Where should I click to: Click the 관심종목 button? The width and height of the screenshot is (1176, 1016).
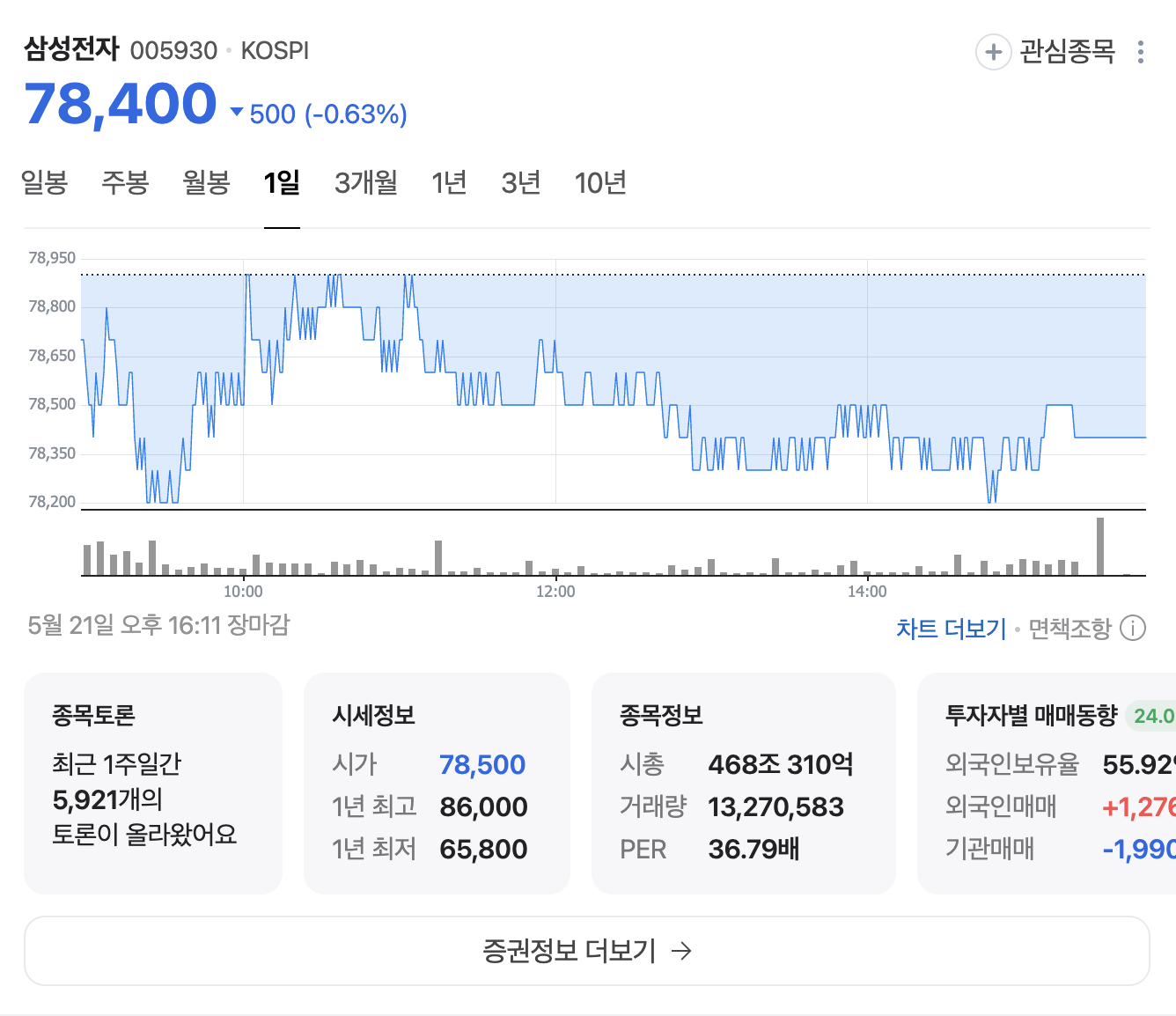tap(1046, 52)
